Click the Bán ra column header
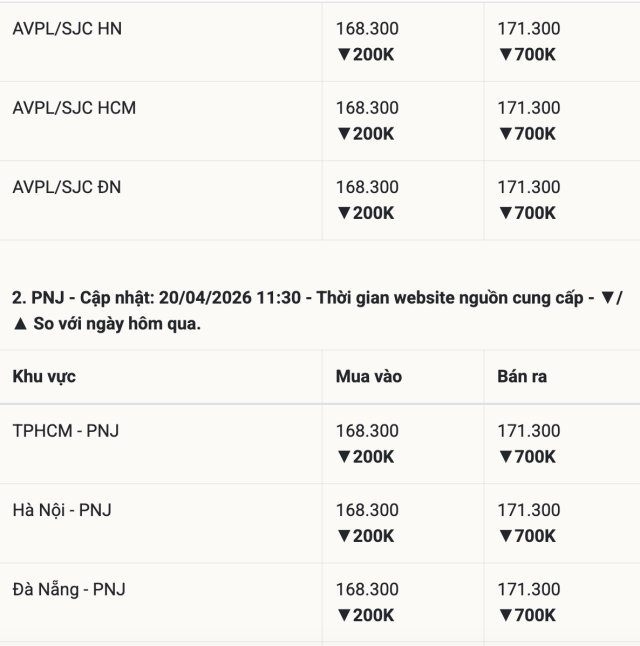 pyautogui.click(x=522, y=377)
